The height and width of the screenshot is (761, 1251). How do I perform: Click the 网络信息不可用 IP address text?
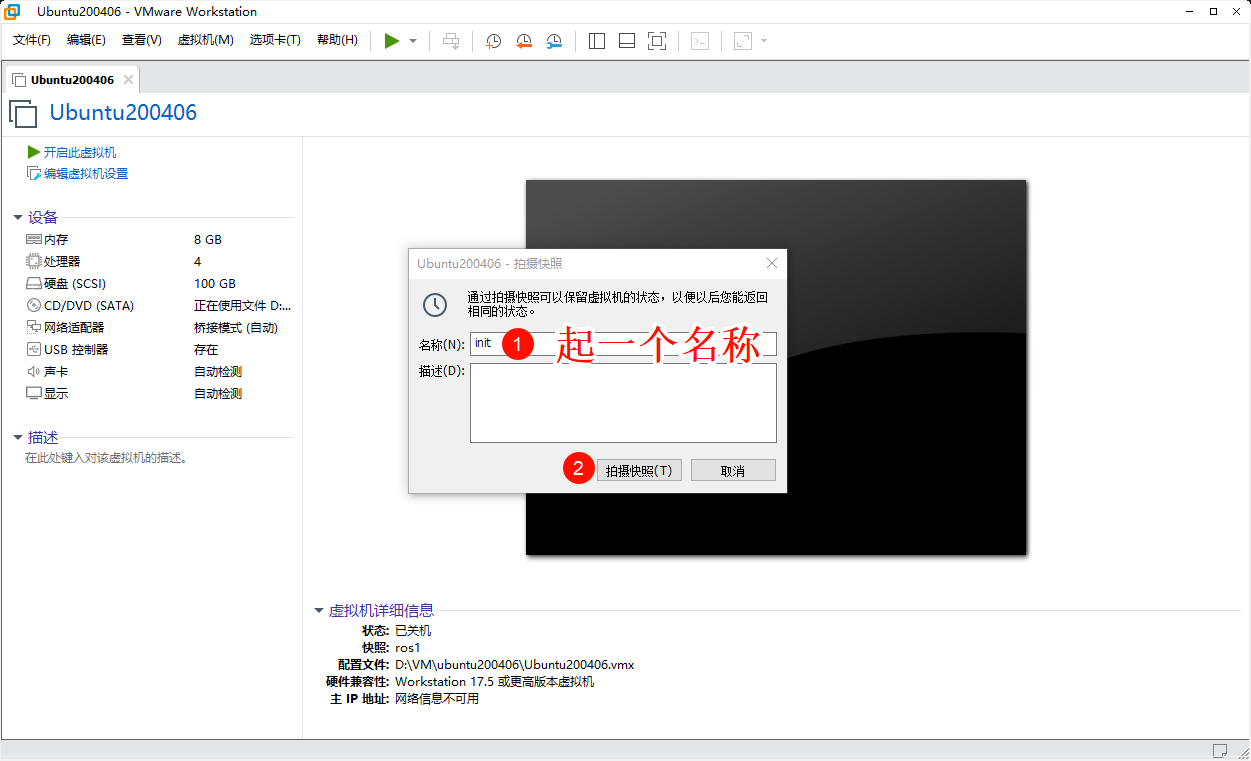pos(437,698)
